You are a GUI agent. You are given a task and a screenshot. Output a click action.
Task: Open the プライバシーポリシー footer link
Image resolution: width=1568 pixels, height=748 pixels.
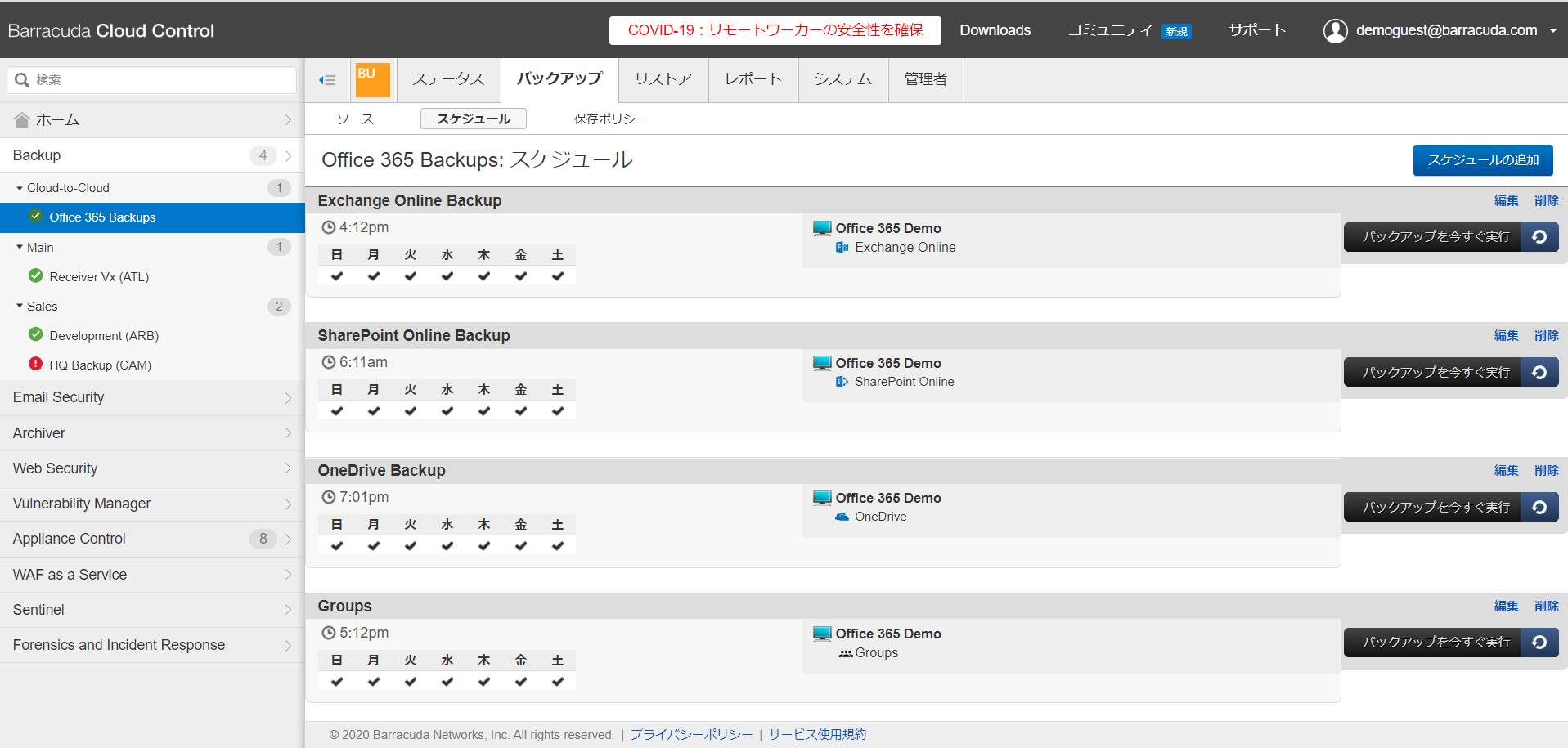[x=691, y=735]
